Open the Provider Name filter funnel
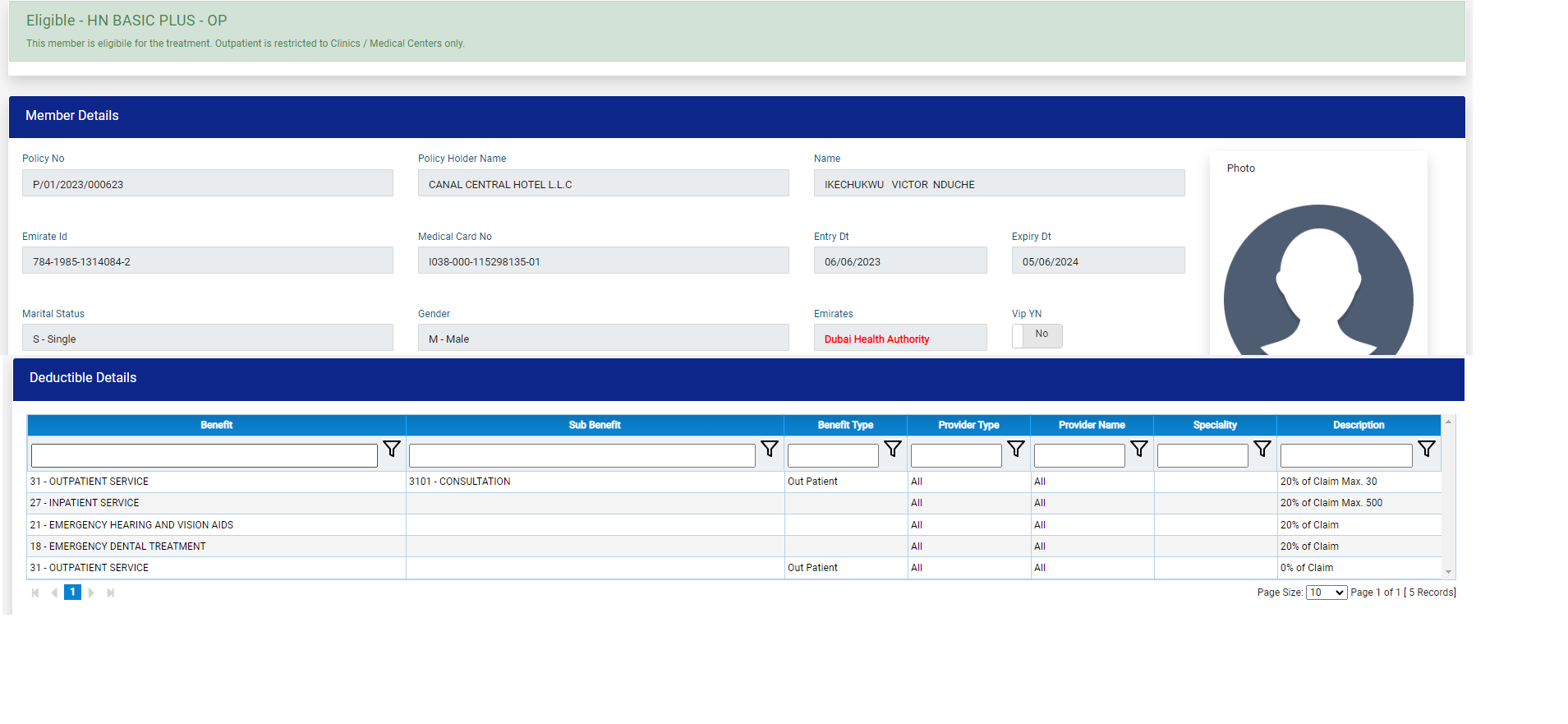 tap(1139, 449)
